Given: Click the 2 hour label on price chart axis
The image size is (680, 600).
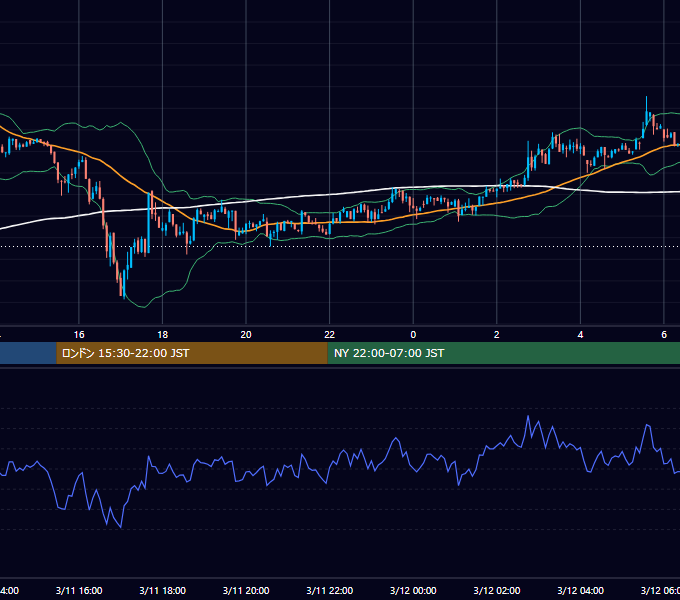Looking at the screenshot, I should 497,335.
